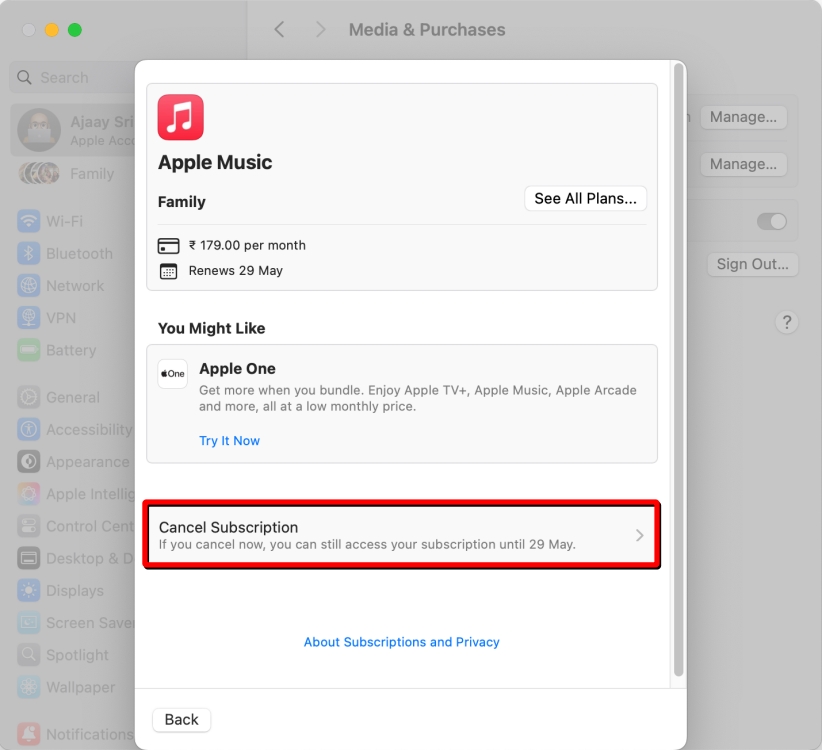Click the ₹ 179.00 per month text

[x=247, y=245]
